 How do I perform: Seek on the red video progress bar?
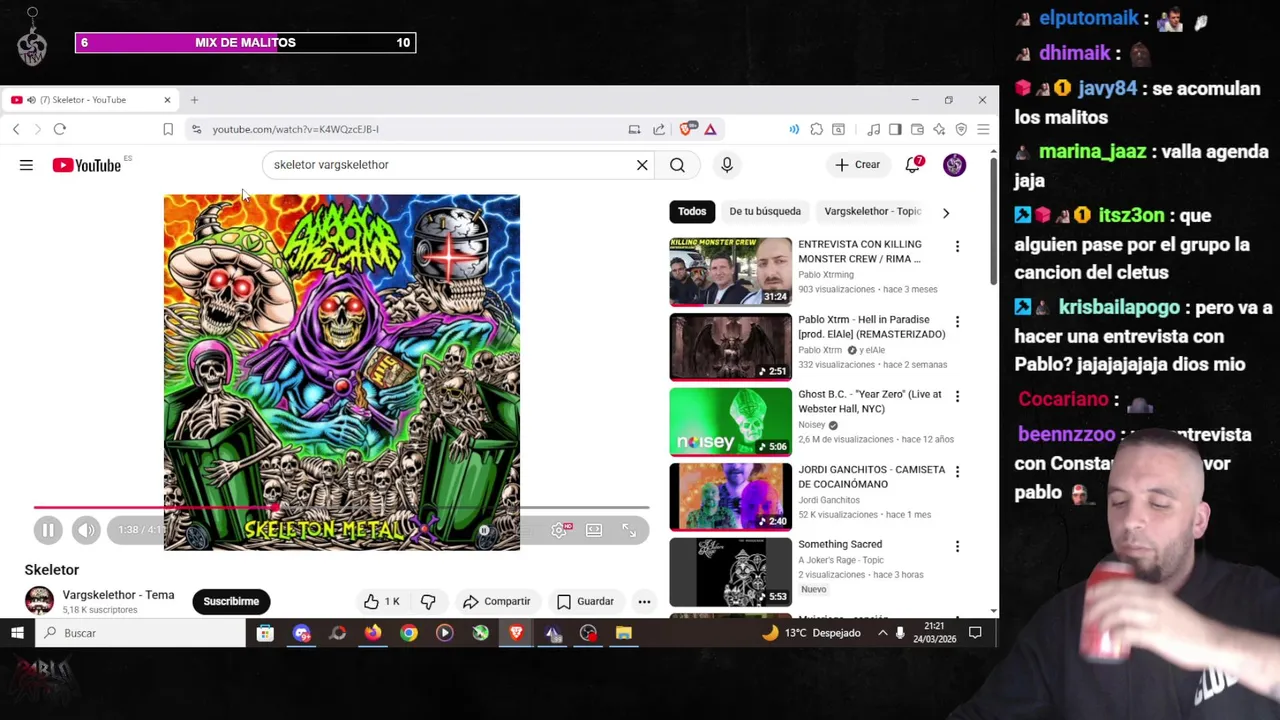point(341,508)
